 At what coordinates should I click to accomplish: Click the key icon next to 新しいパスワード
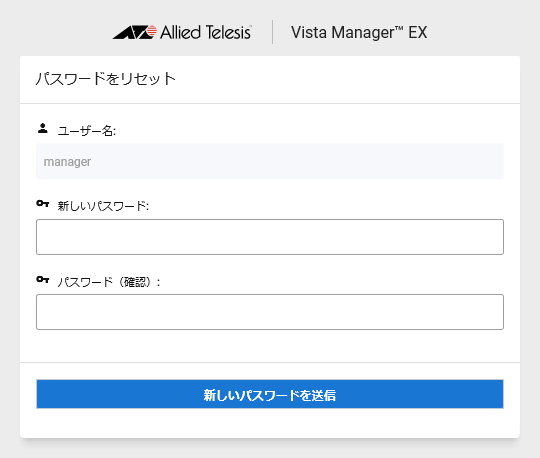[43, 204]
